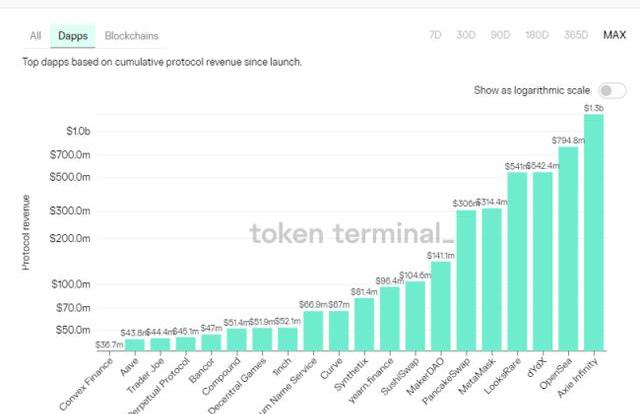Select the LooksRare bar in chart
The height and width of the screenshot is (414, 640).
point(517,261)
